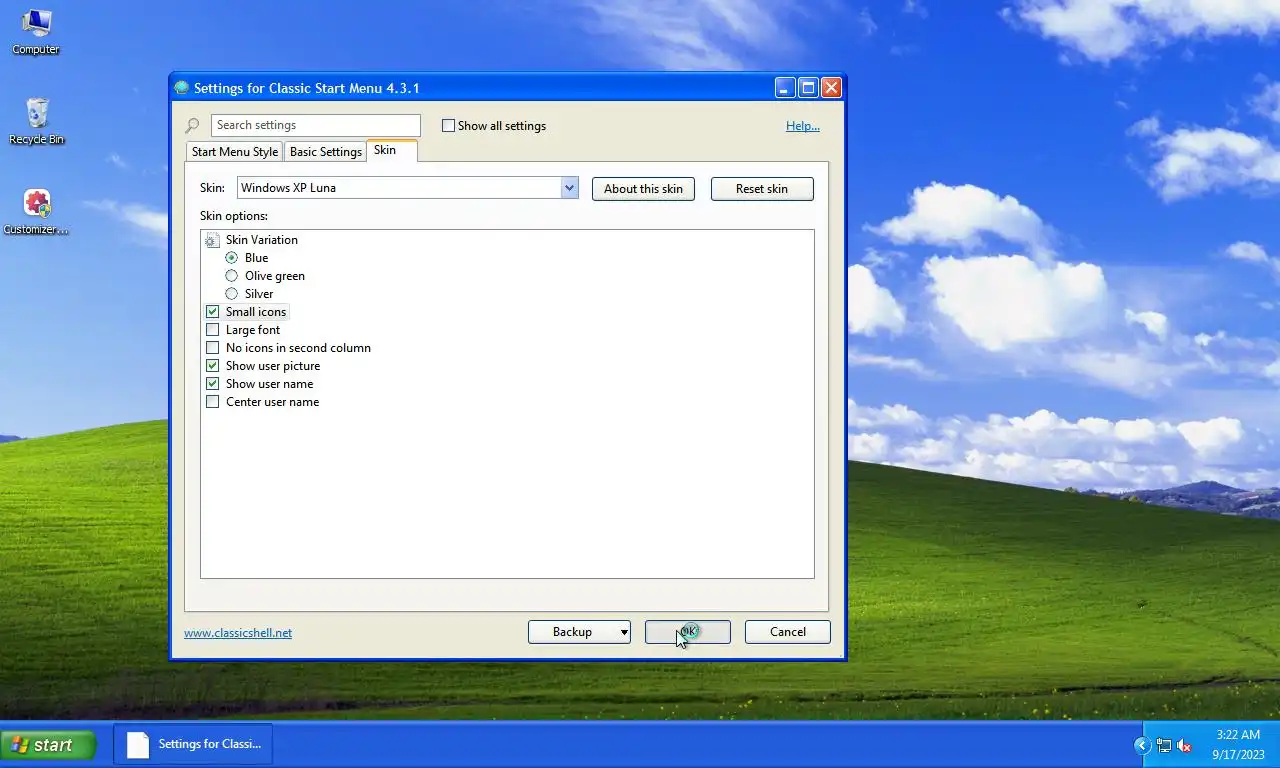Click the Classic Start Menu title bar icon

click(x=182, y=88)
